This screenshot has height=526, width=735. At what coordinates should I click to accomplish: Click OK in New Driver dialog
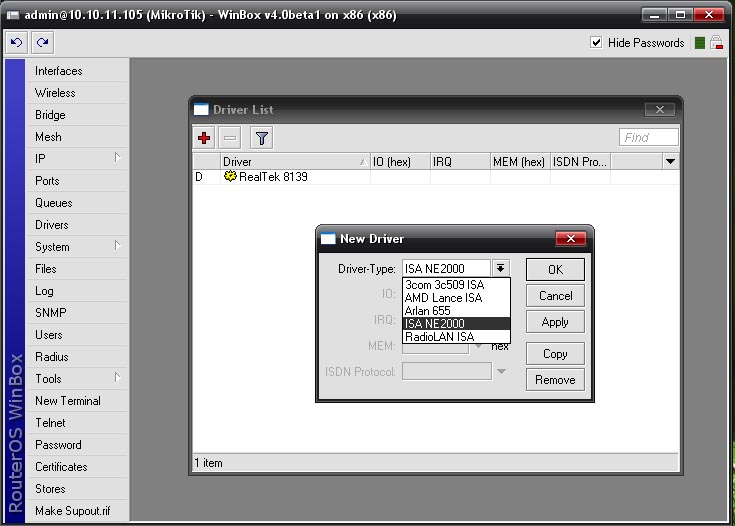pos(555,270)
